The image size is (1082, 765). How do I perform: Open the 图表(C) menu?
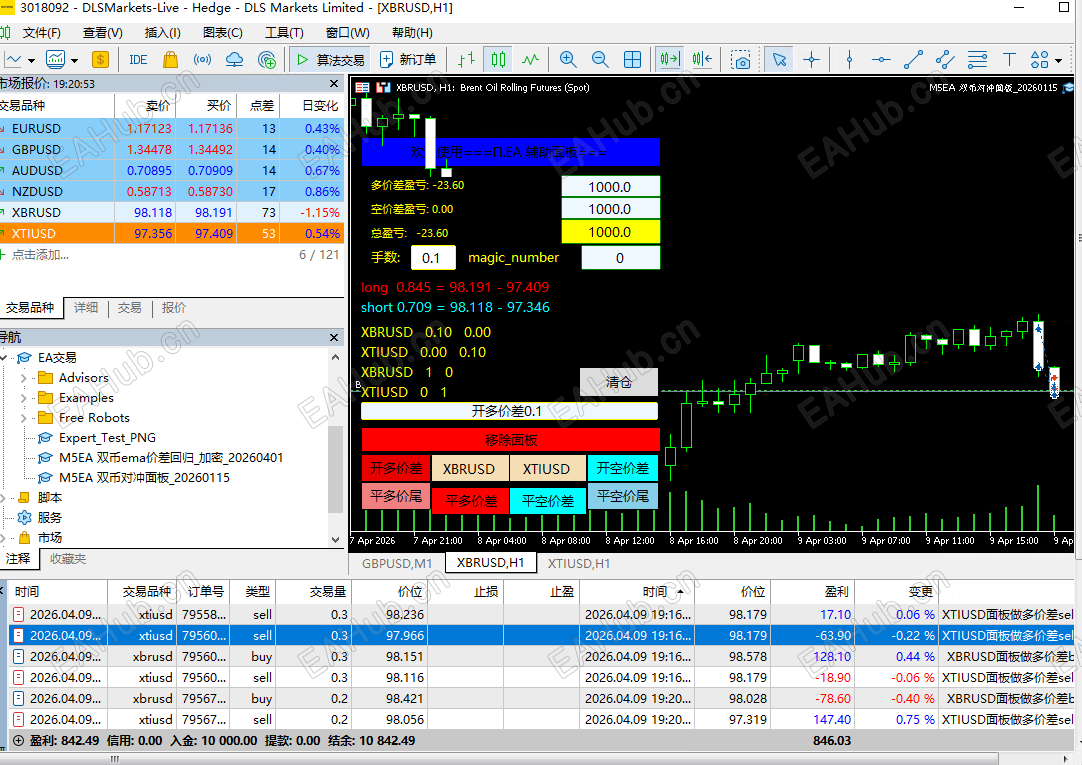click(223, 32)
